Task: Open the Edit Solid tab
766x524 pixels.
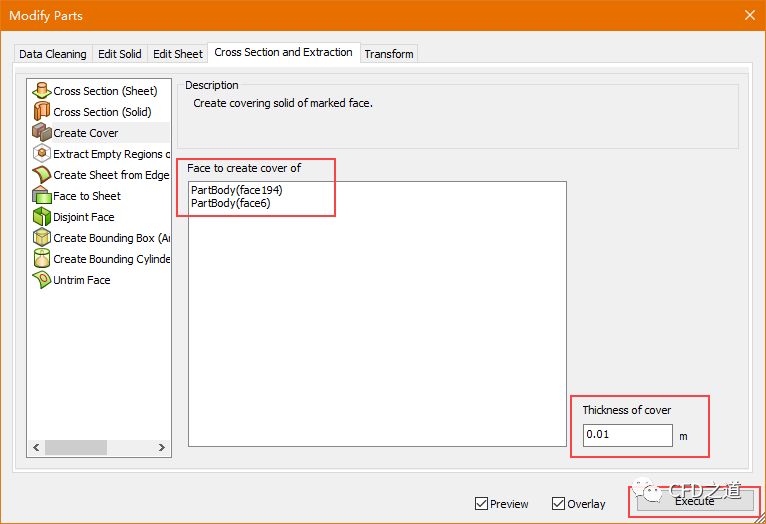Action: point(119,54)
